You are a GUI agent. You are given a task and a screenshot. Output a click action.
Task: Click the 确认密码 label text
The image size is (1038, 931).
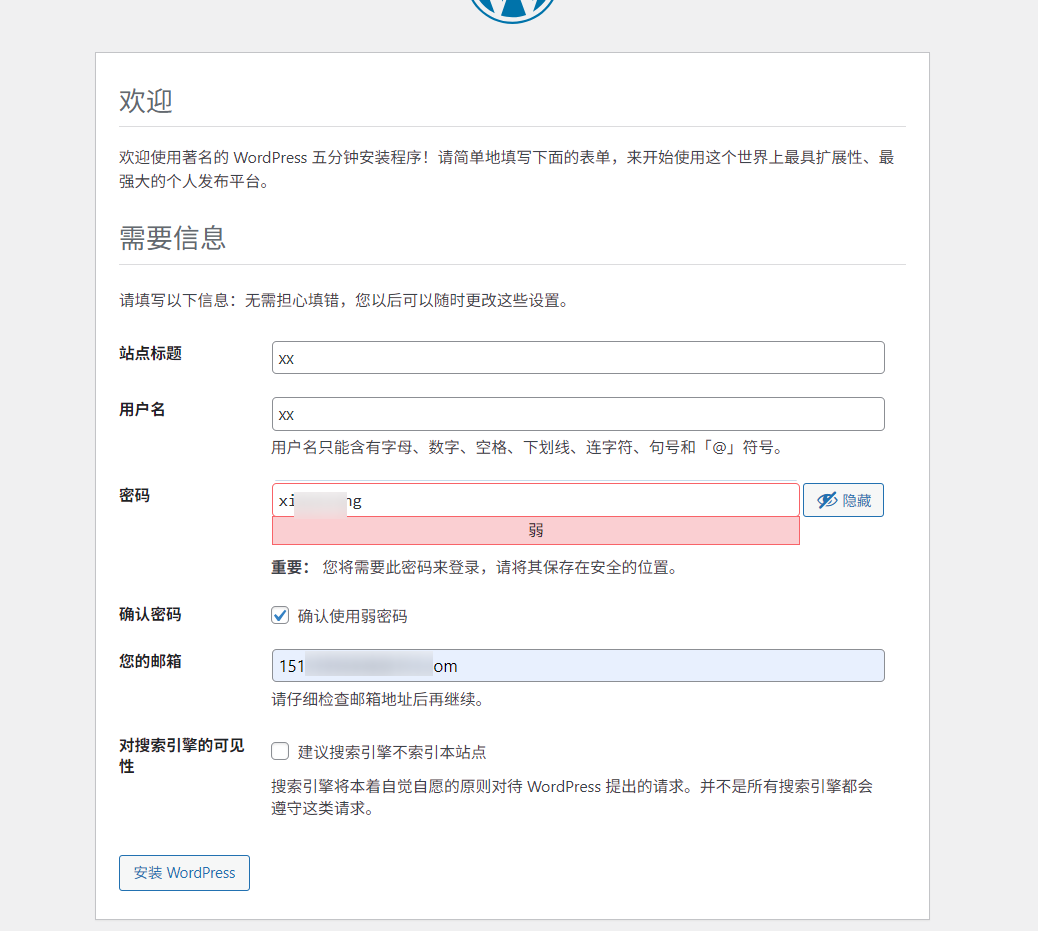(150, 614)
